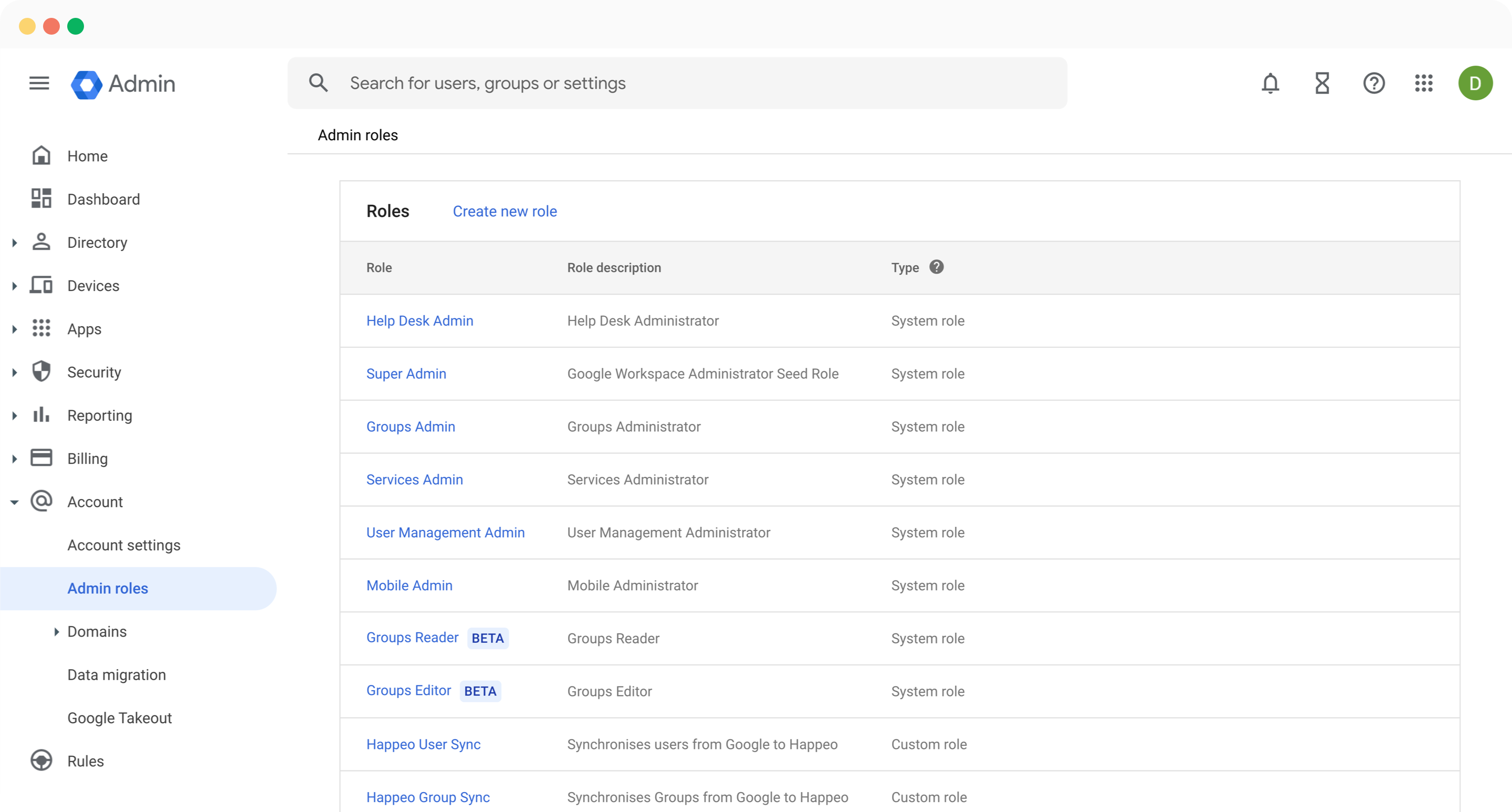Image resolution: width=1512 pixels, height=812 pixels.
Task: Open the notifications bell
Action: (x=1270, y=84)
